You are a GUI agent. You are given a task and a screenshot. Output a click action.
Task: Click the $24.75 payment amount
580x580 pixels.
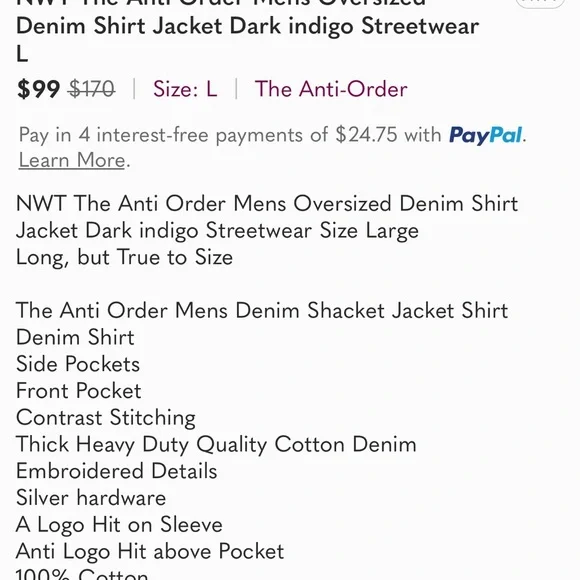[366, 134]
